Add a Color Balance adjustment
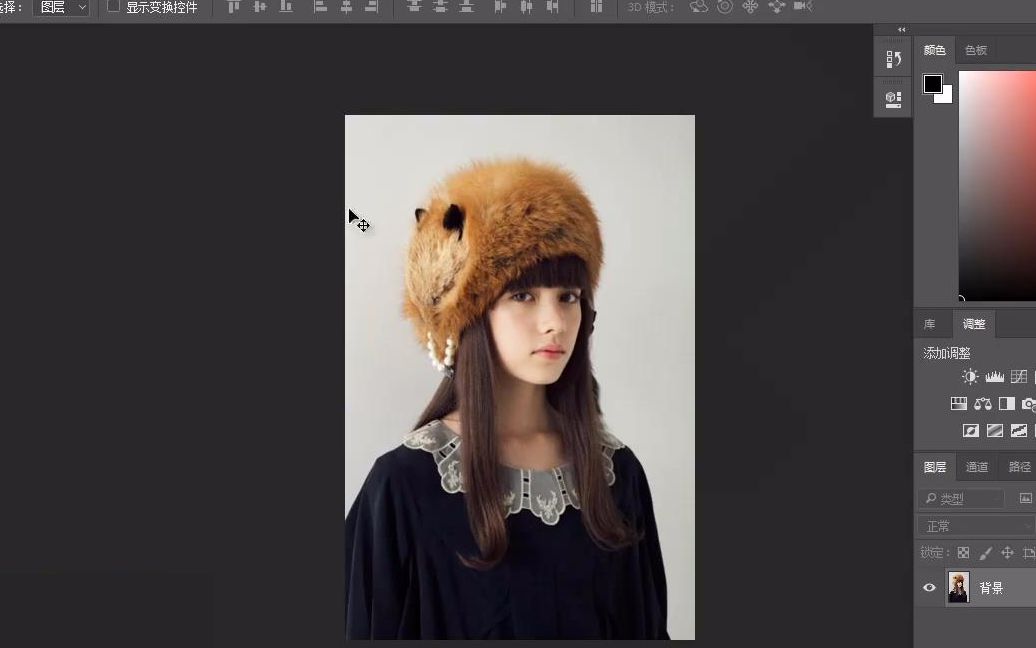The width and height of the screenshot is (1036, 648). (983, 403)
